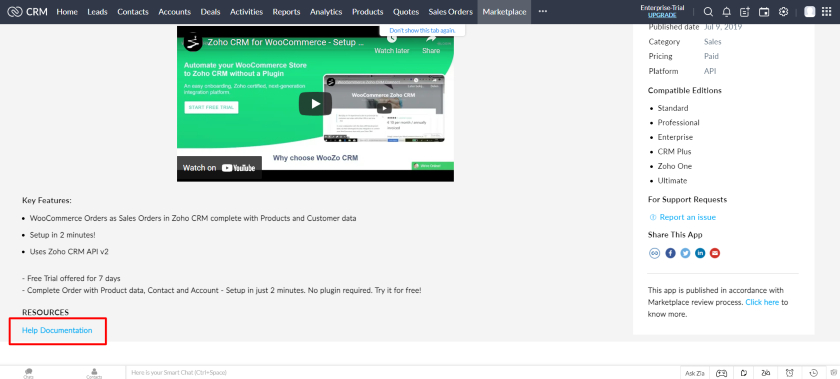
Task: Open the user profile avatar
Action: tap(809, 12)
